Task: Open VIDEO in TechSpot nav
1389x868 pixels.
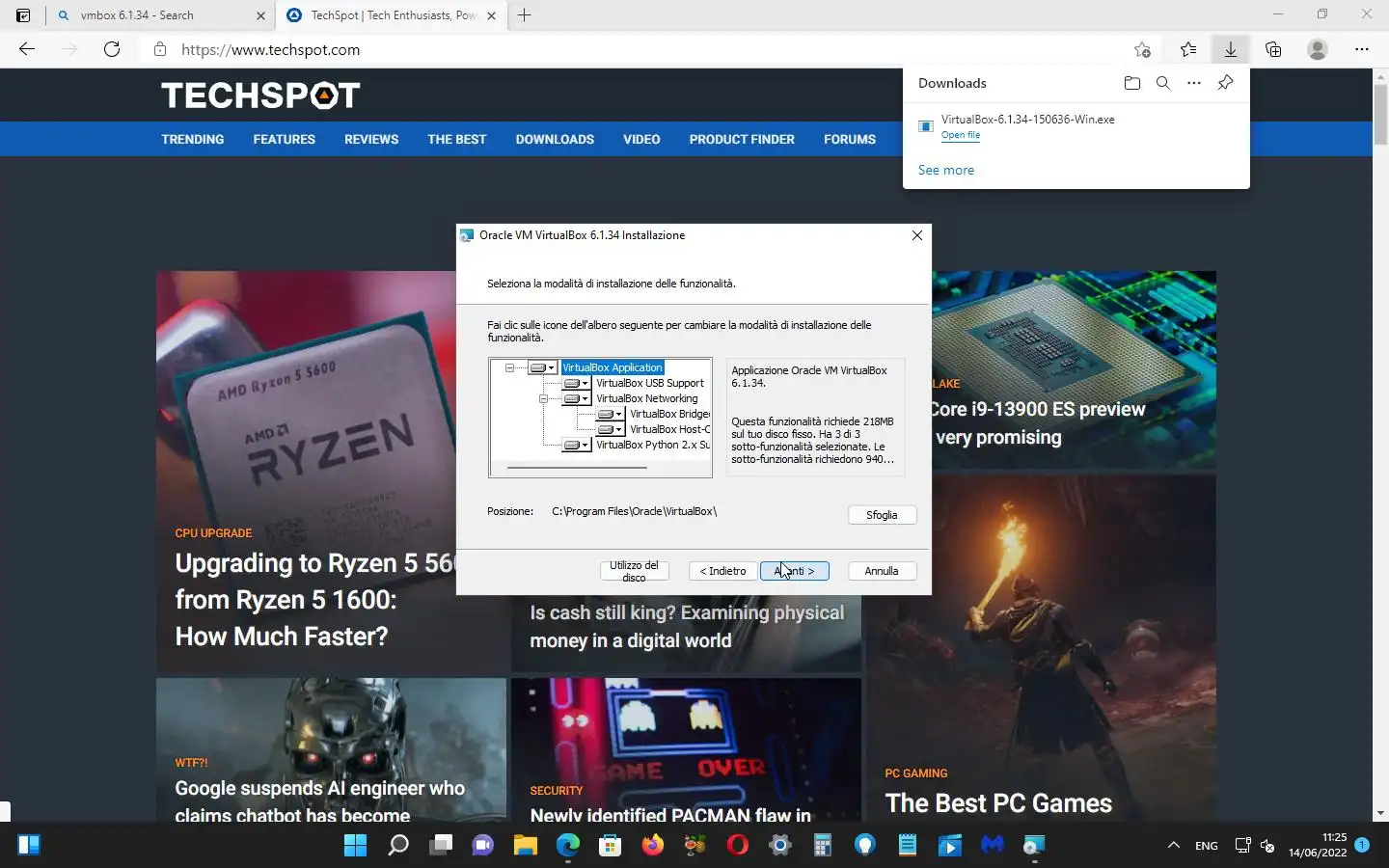Action: coord(641,139)
